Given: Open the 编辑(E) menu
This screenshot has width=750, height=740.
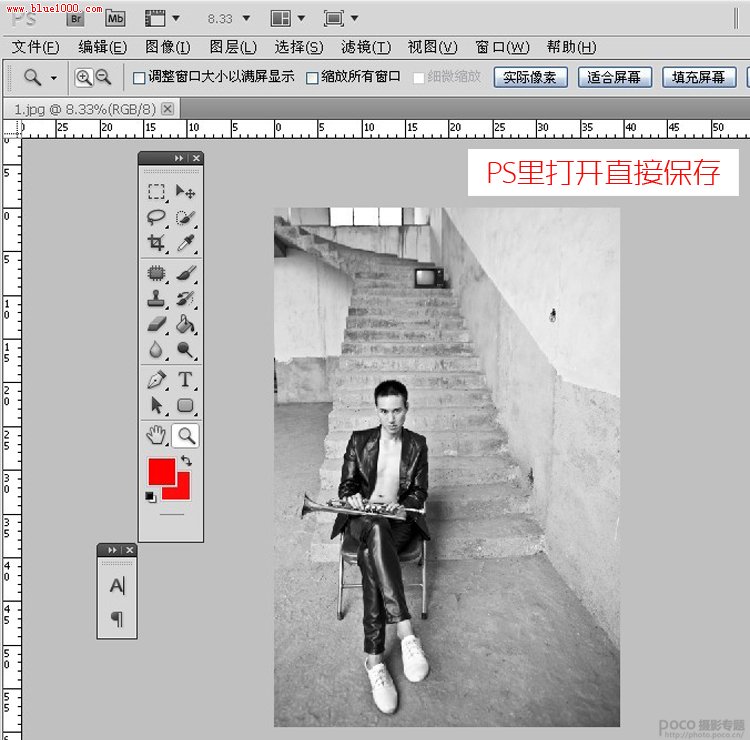Looking at the screenshot, I should 102,47.
